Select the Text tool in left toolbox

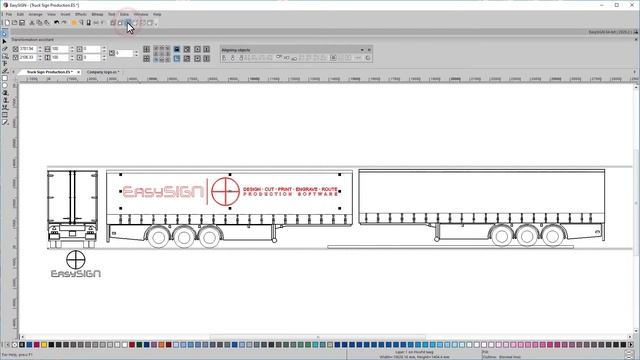pyautogui.click(x=4, y=64)
